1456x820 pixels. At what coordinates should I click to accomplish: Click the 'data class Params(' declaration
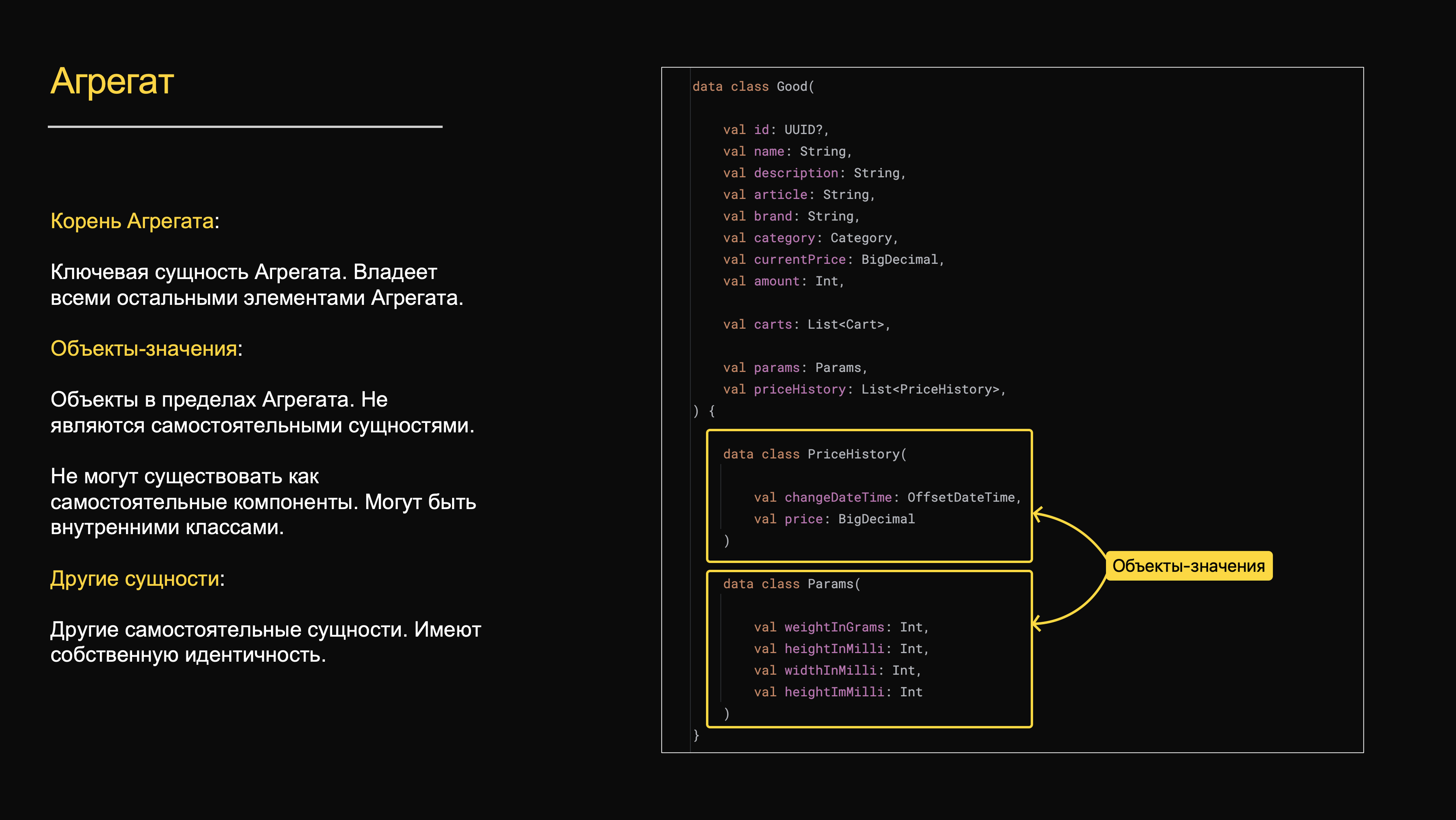click(x=791, y=584)
